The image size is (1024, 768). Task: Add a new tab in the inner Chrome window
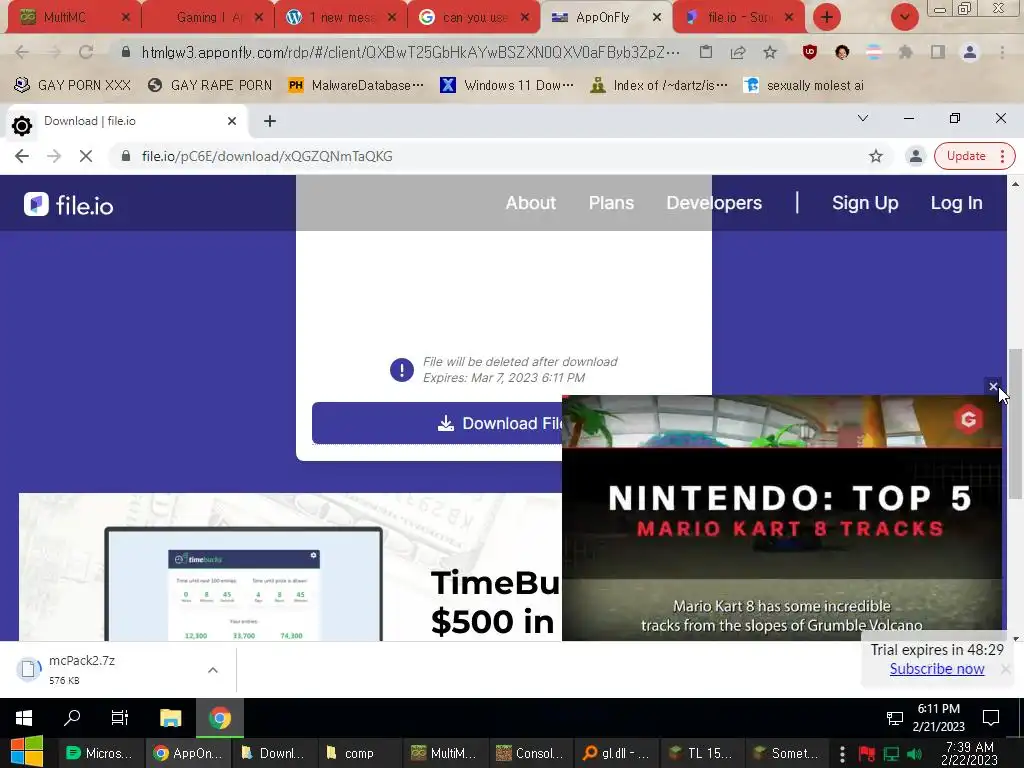pos(270,121)
